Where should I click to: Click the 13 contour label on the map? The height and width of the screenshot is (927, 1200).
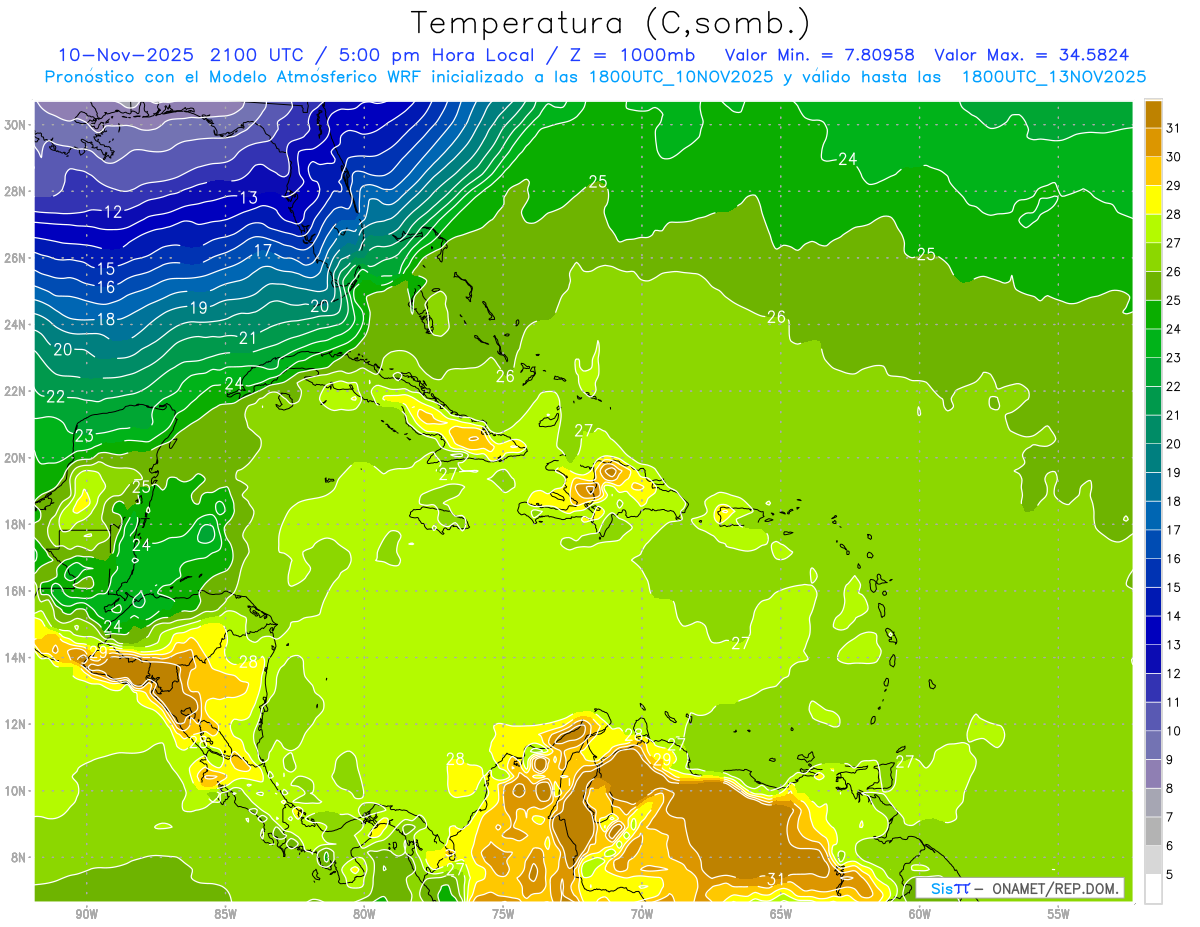pos(249,198)
